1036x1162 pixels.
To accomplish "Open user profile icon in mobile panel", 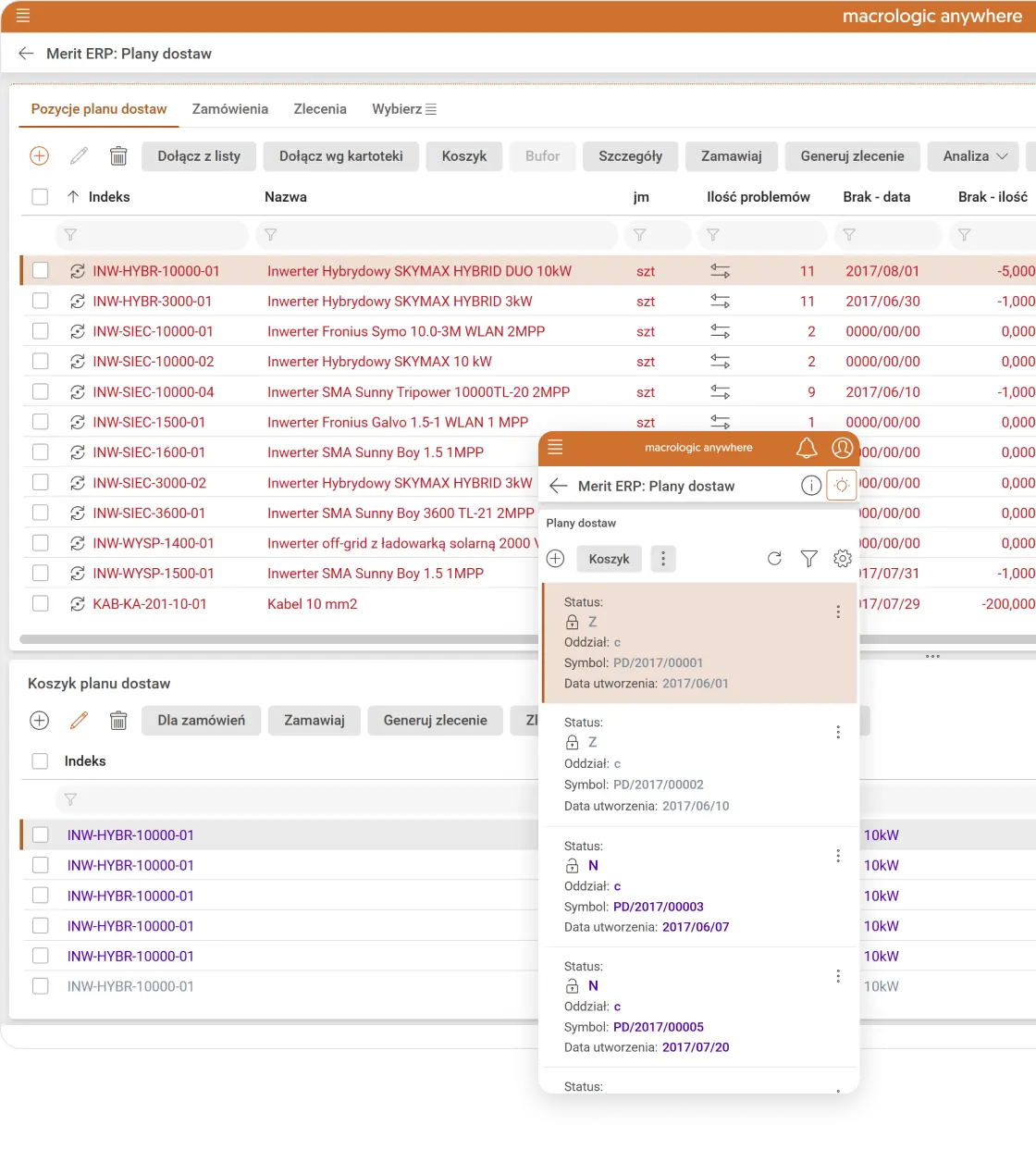I will coord(842,448).
